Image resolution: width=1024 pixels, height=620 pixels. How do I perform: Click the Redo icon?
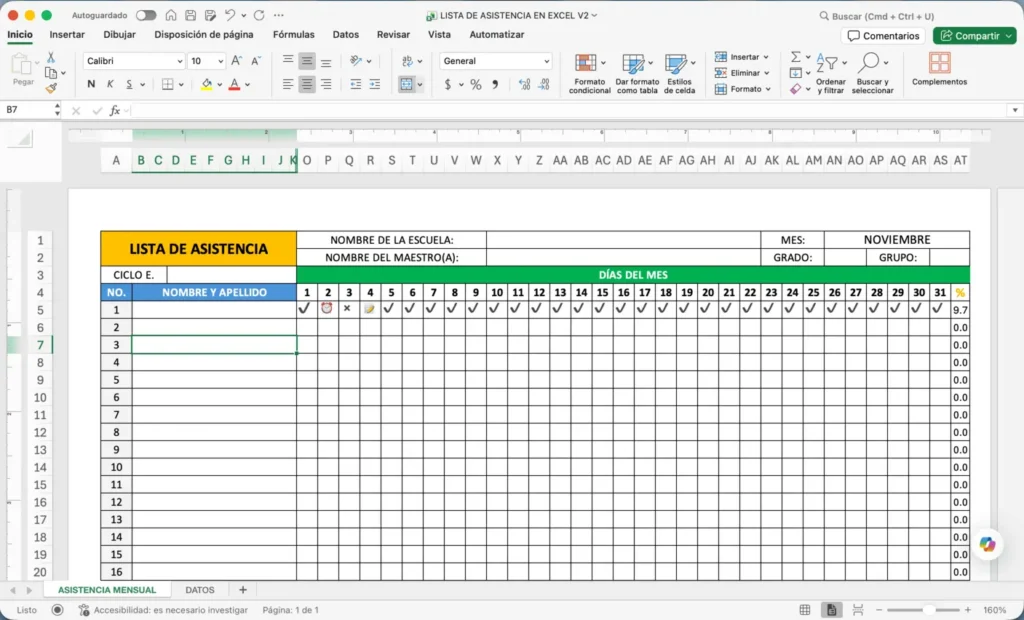(x=259, y=15)
